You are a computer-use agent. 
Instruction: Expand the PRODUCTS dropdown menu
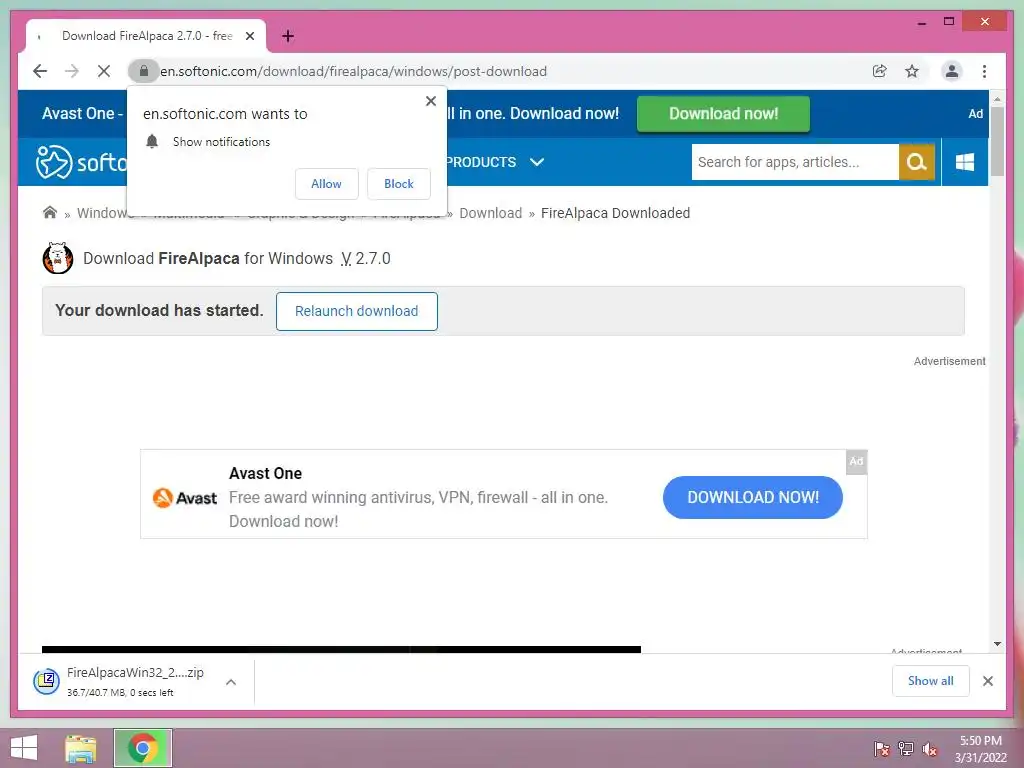(496, 162)
